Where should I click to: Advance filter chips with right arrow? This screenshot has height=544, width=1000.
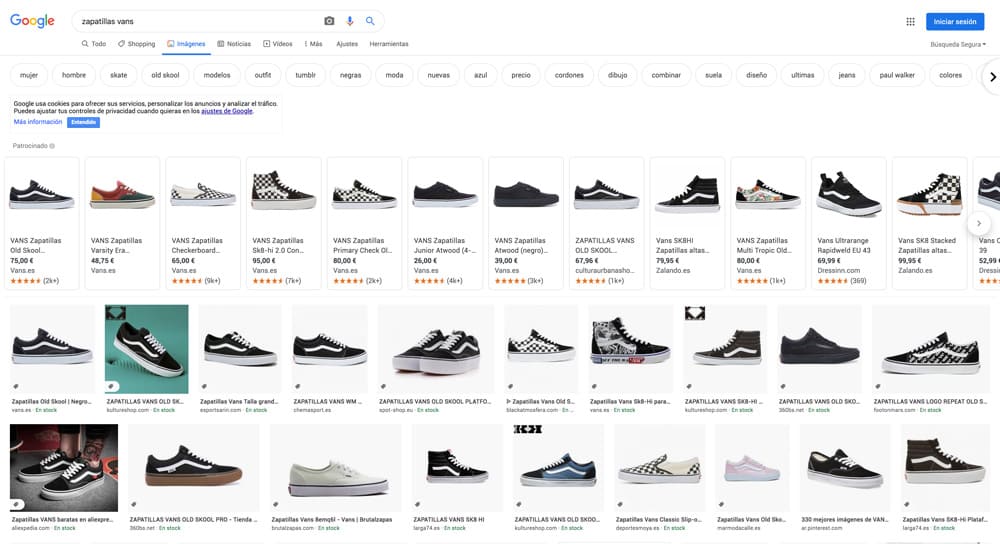[x=992, y=77]
